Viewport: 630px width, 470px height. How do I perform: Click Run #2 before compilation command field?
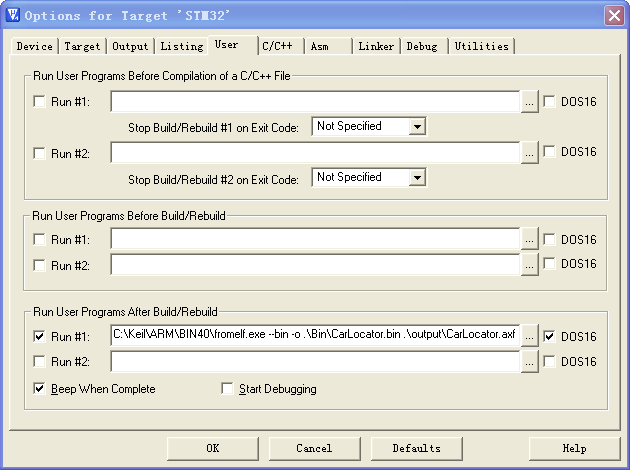[x=315, y=152]
